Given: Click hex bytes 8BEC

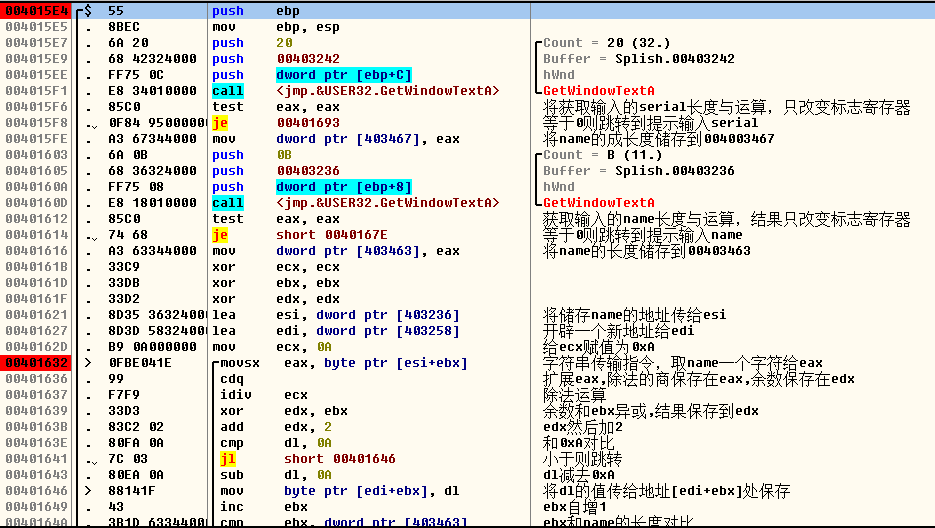Looking at the screenshot, I should click(124, 27).
